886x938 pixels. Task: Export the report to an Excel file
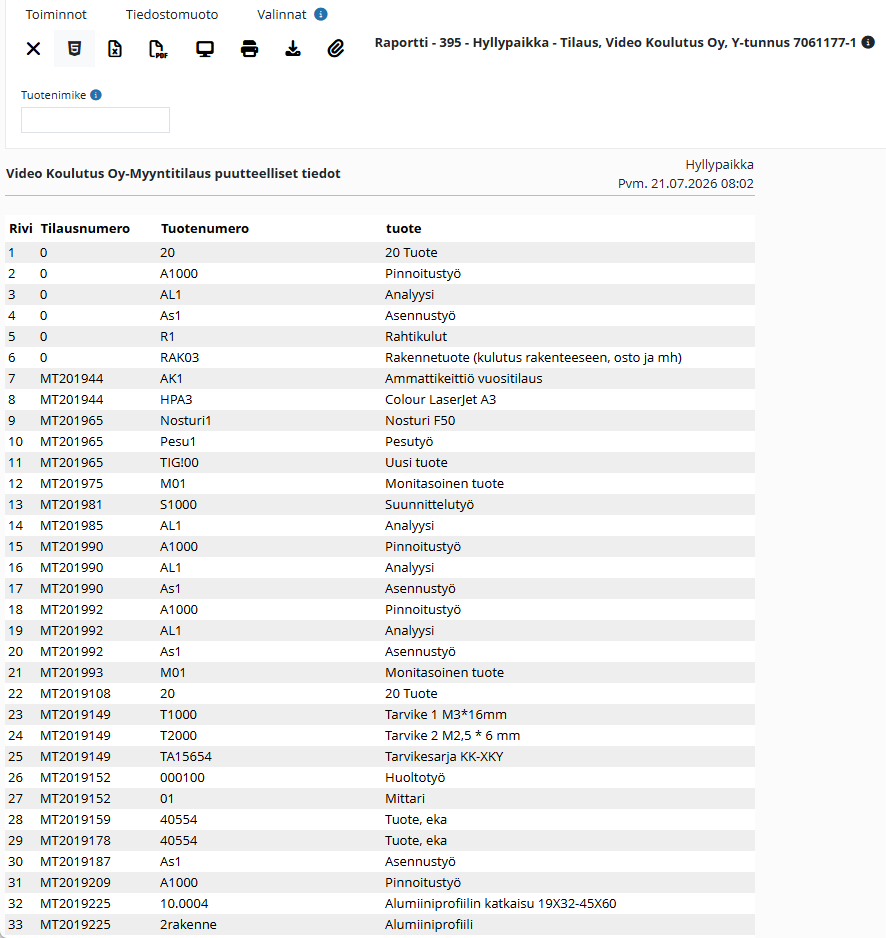tap(115, 48)
